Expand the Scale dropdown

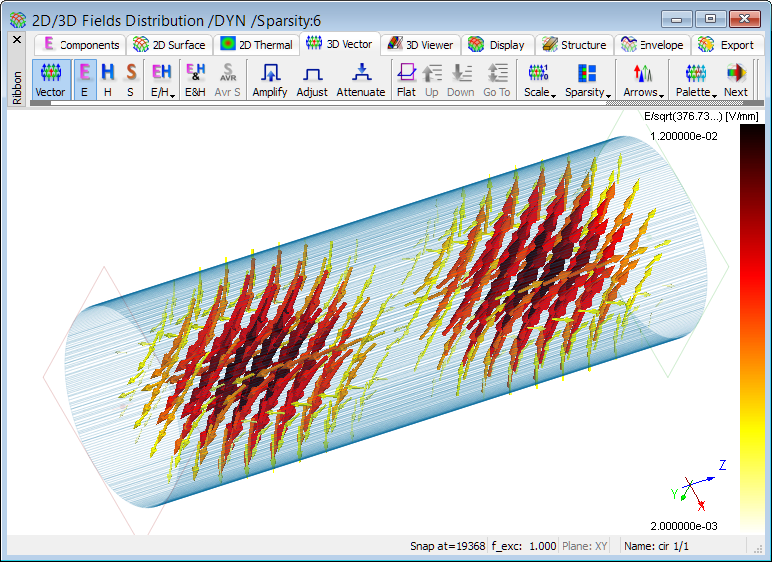(539, 80)
